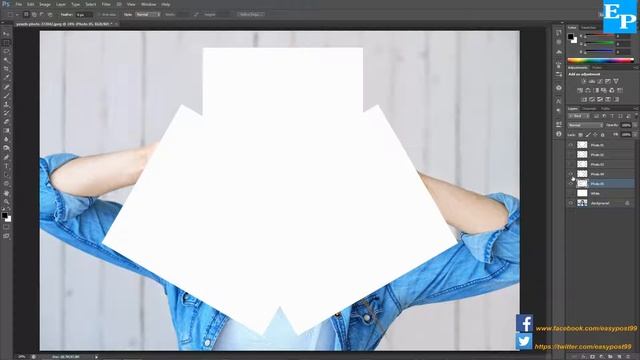The width and height of the screenshot is (640, 360).
Task: Select the Clone Stamp tool
Action: [x=6, y=104]
